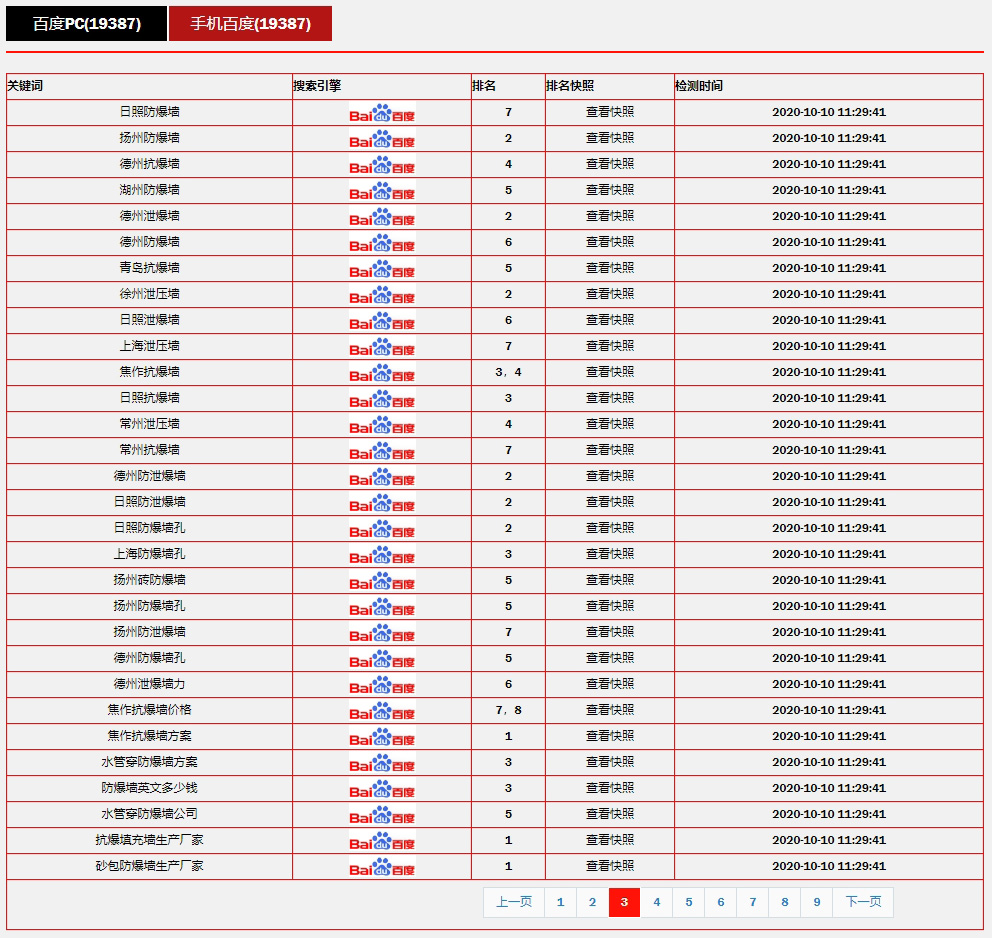
Task: Click Baidu logo in 焦作抗爆墙 row
Action: [382, 373]
